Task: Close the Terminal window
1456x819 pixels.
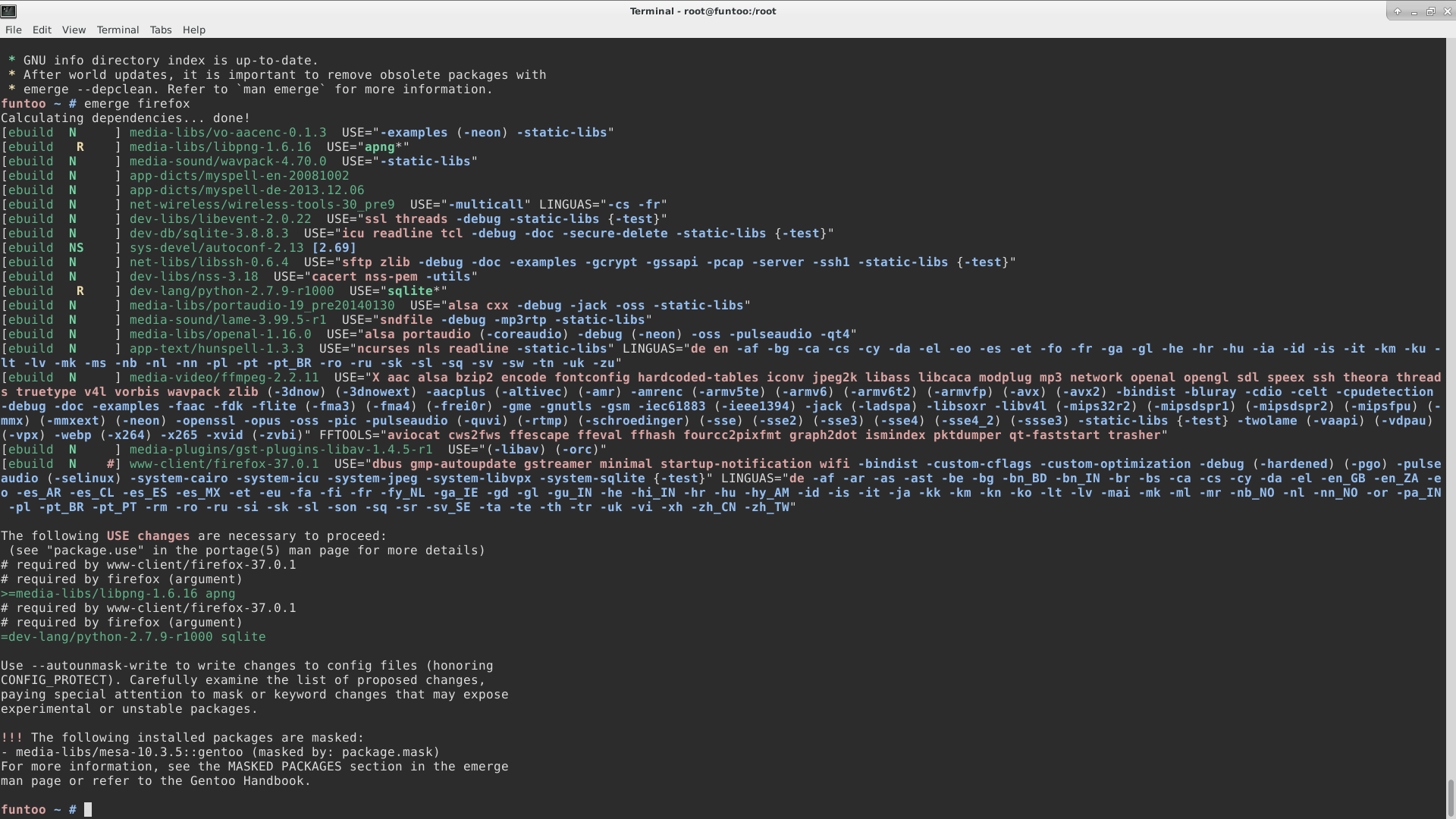Action: click(x=1447, y=11)
